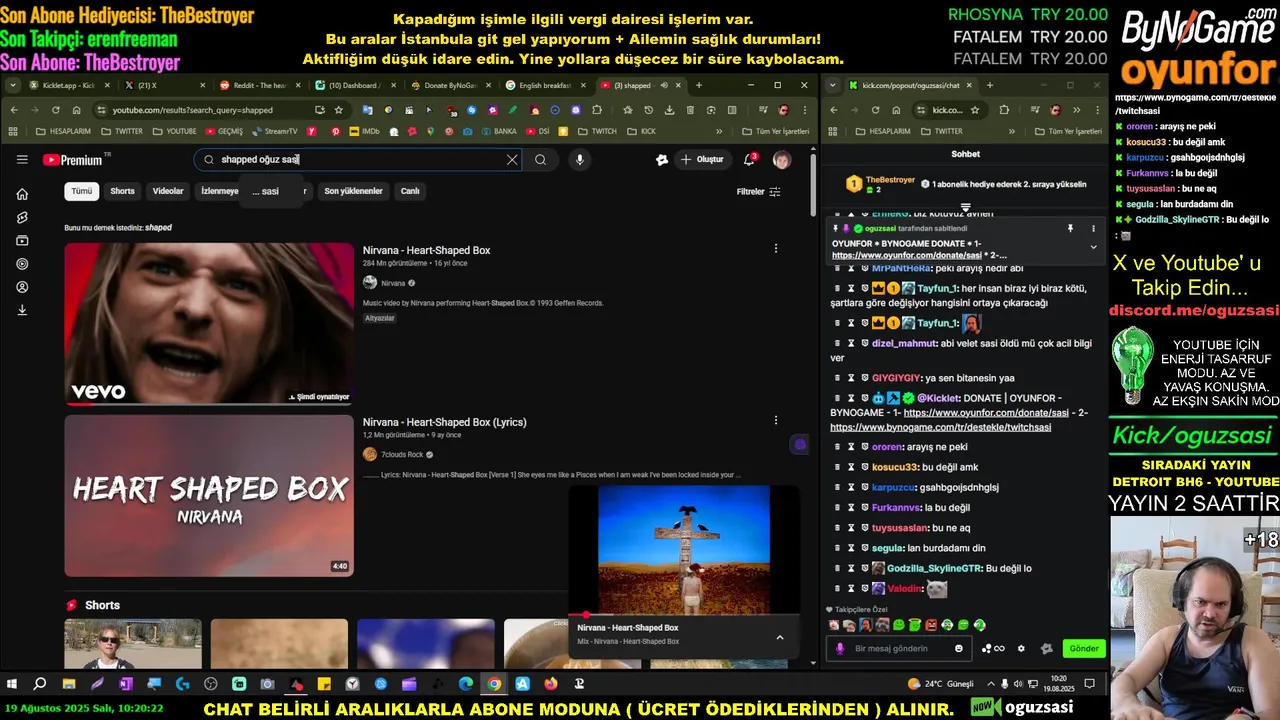Unpin the pinned chat message
The width and height of the screenshot is (1280, 720).
[1070, 229]
